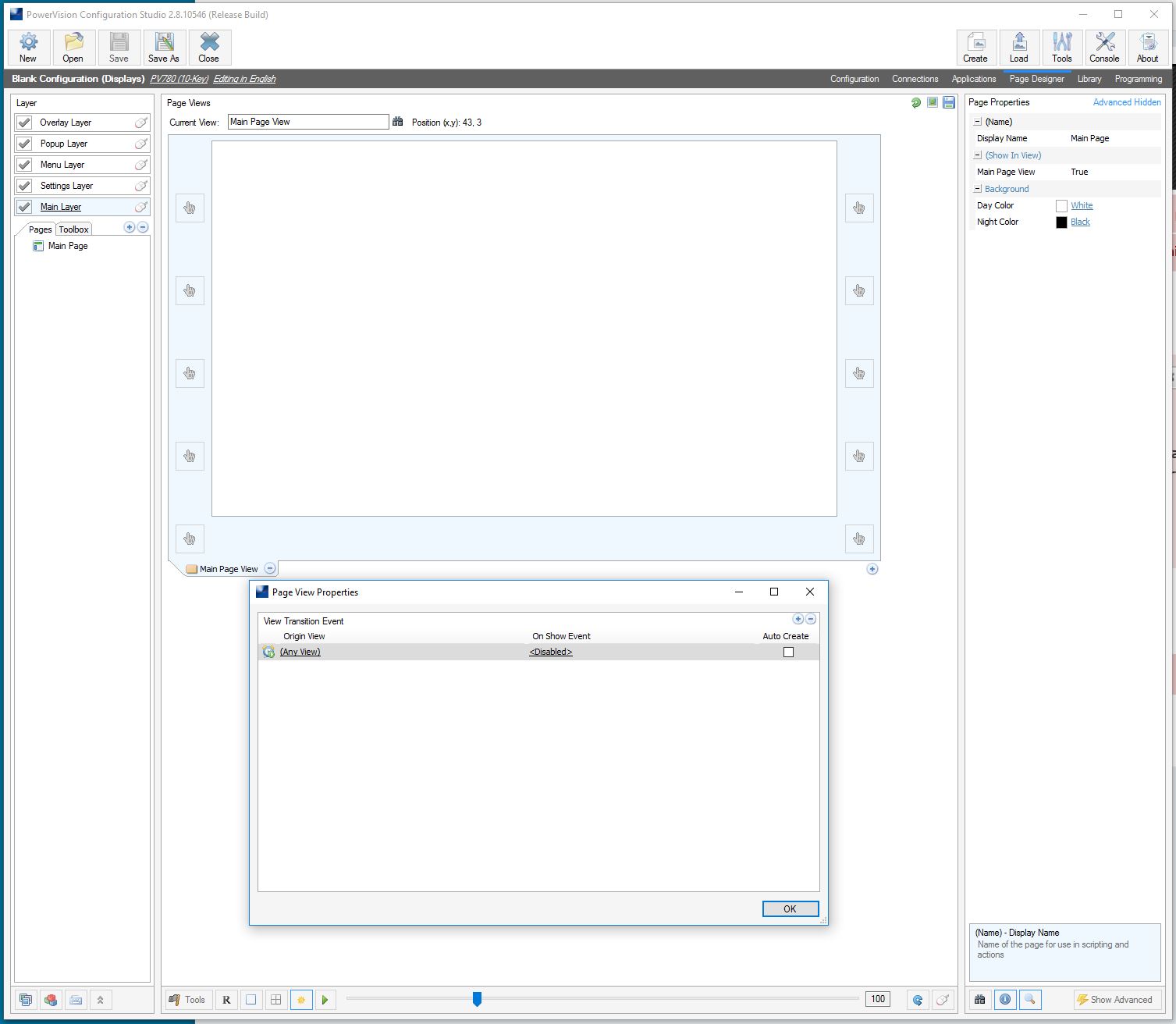Open a configuration with the Open button
The image size is (1176, 1024).
click(73, 48)
